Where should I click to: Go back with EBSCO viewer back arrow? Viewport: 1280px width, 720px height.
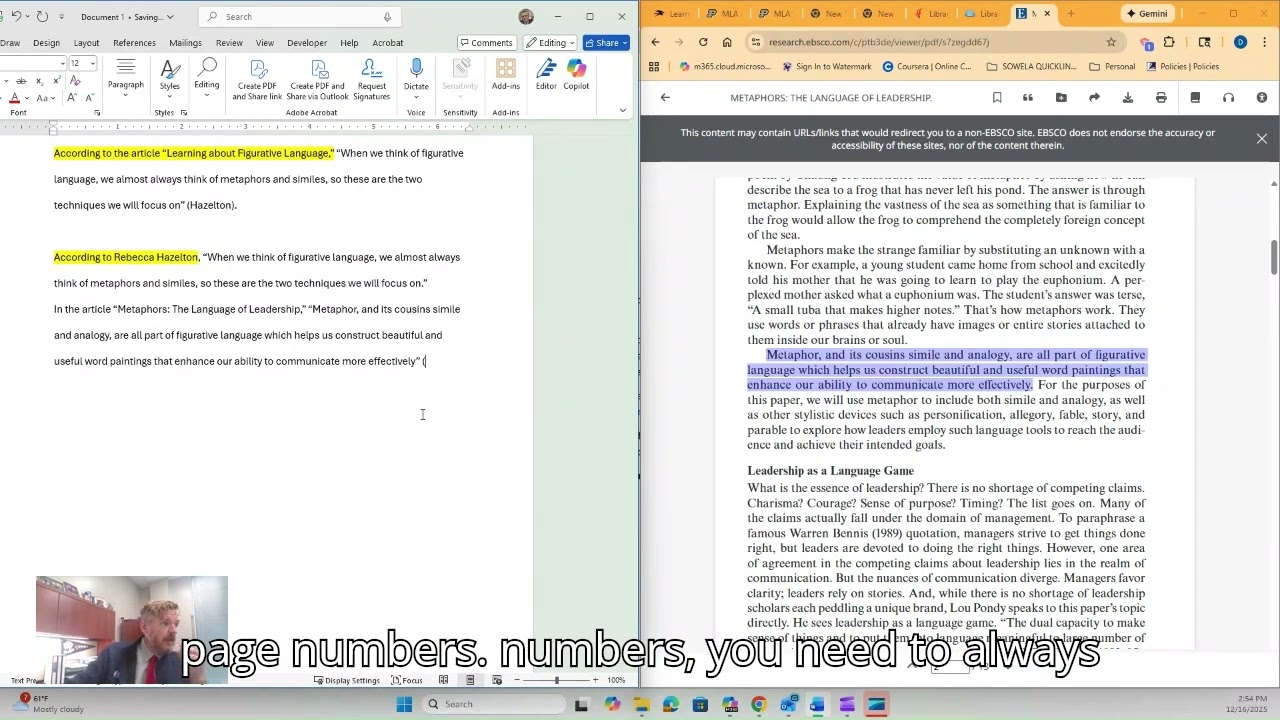pos(665,98)
